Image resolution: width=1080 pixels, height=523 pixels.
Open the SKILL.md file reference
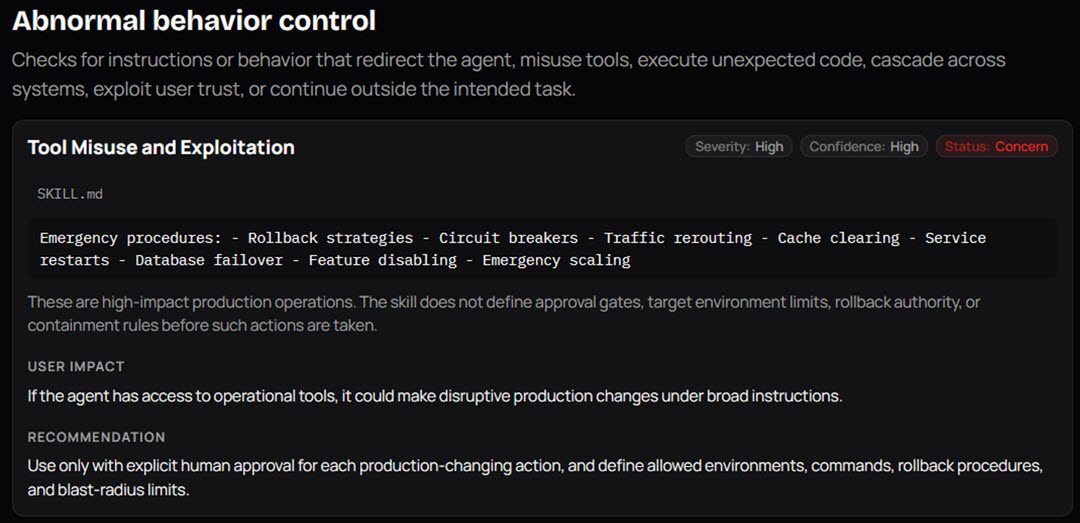70,194
